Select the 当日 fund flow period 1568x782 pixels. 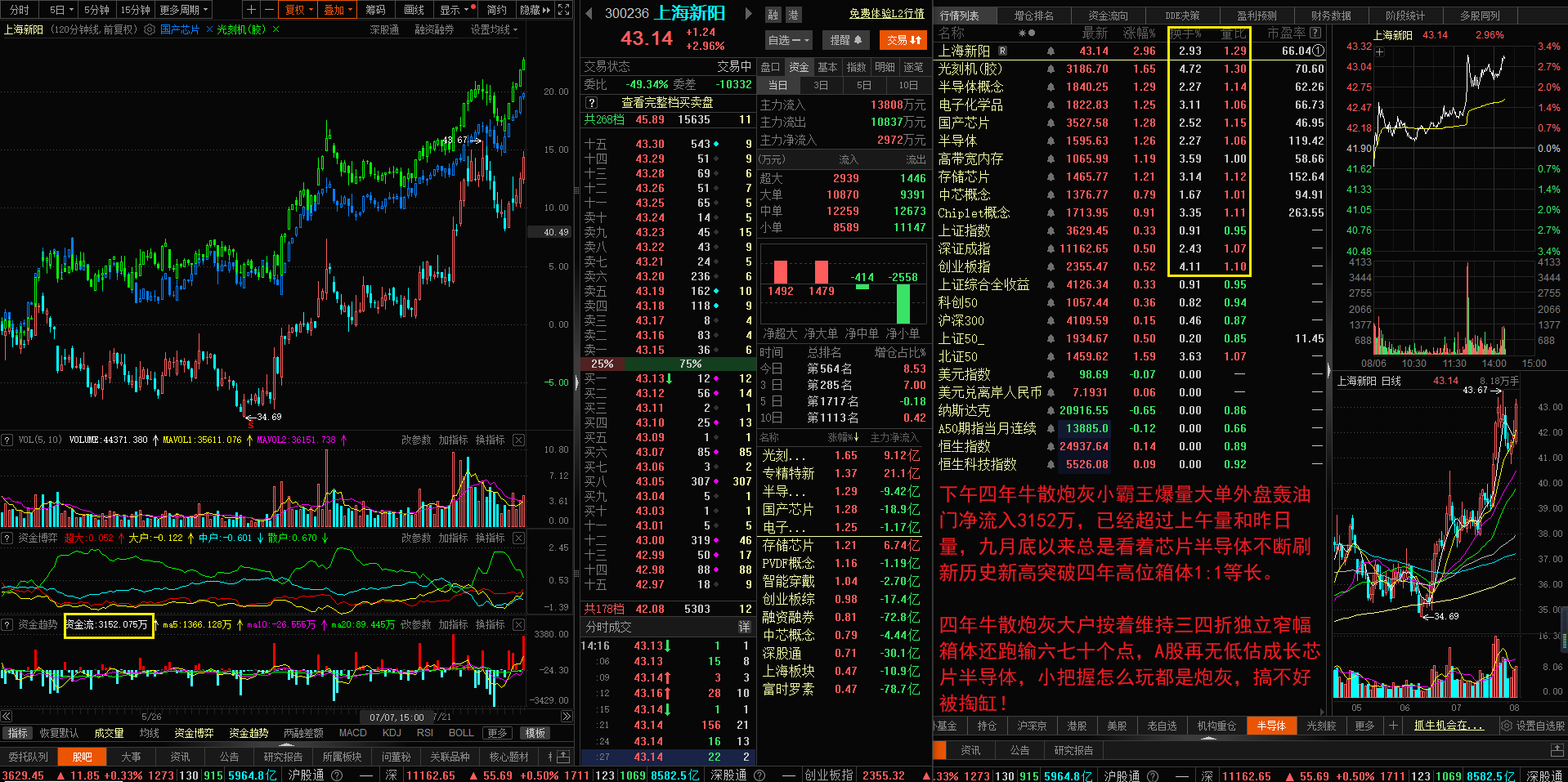[777, 85]
